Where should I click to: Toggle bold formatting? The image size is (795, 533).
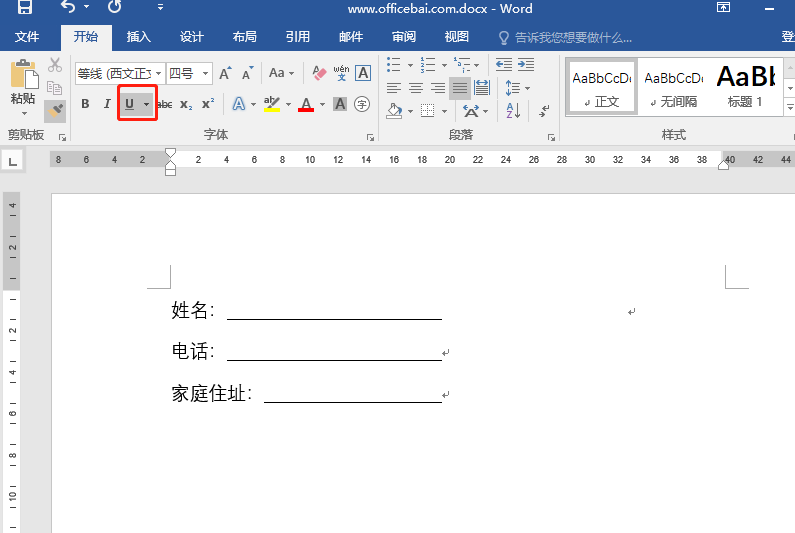point(85,104)
